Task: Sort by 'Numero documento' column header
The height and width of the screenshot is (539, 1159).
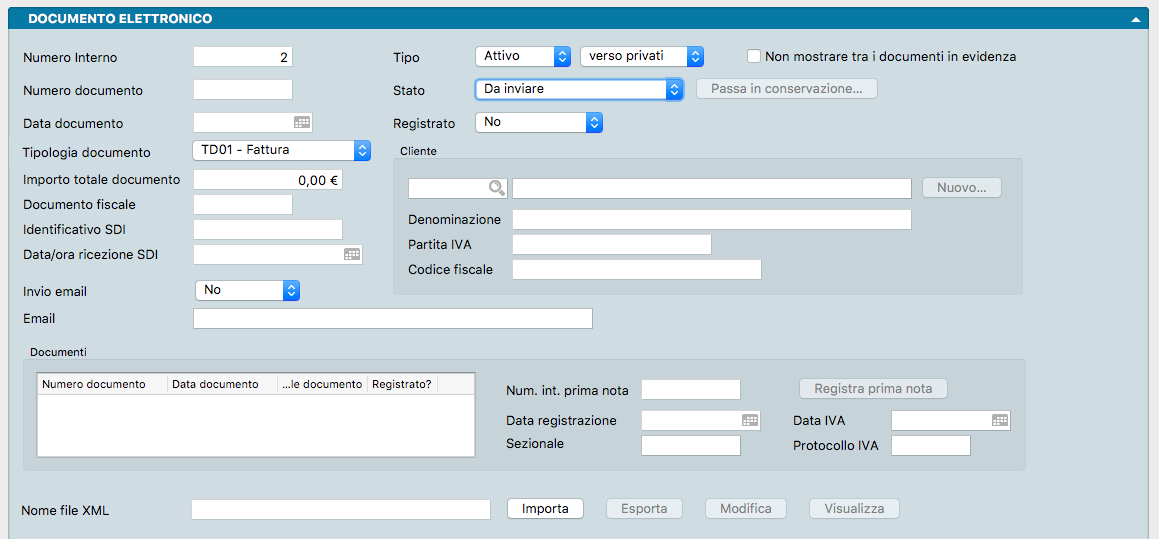Action: click(102, 385)
